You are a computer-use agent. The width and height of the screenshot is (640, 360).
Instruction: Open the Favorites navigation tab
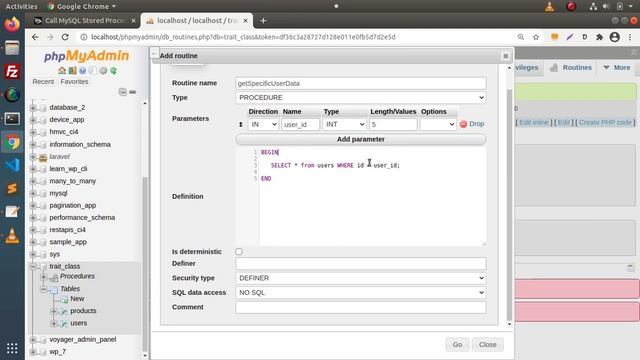click(74, 82)
